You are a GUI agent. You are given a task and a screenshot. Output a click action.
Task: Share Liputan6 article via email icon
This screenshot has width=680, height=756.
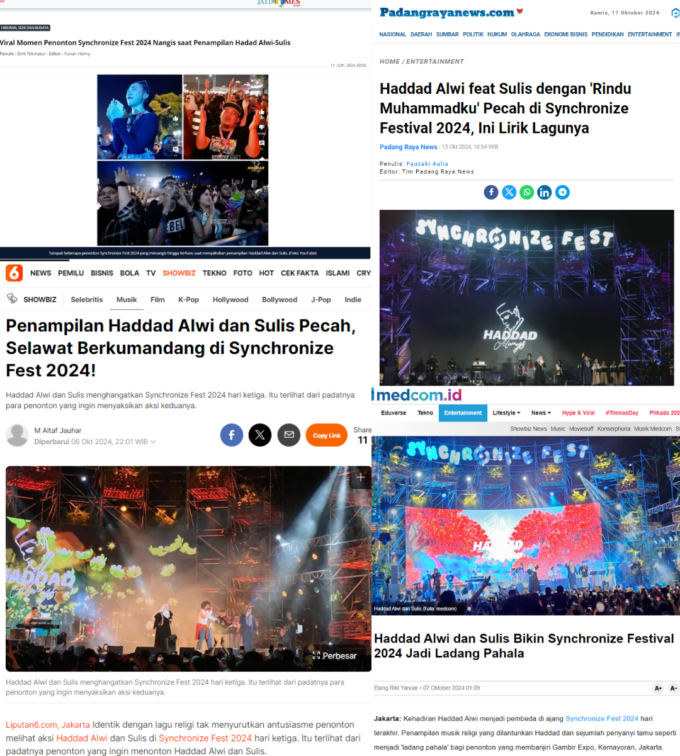tap(289, 435)
